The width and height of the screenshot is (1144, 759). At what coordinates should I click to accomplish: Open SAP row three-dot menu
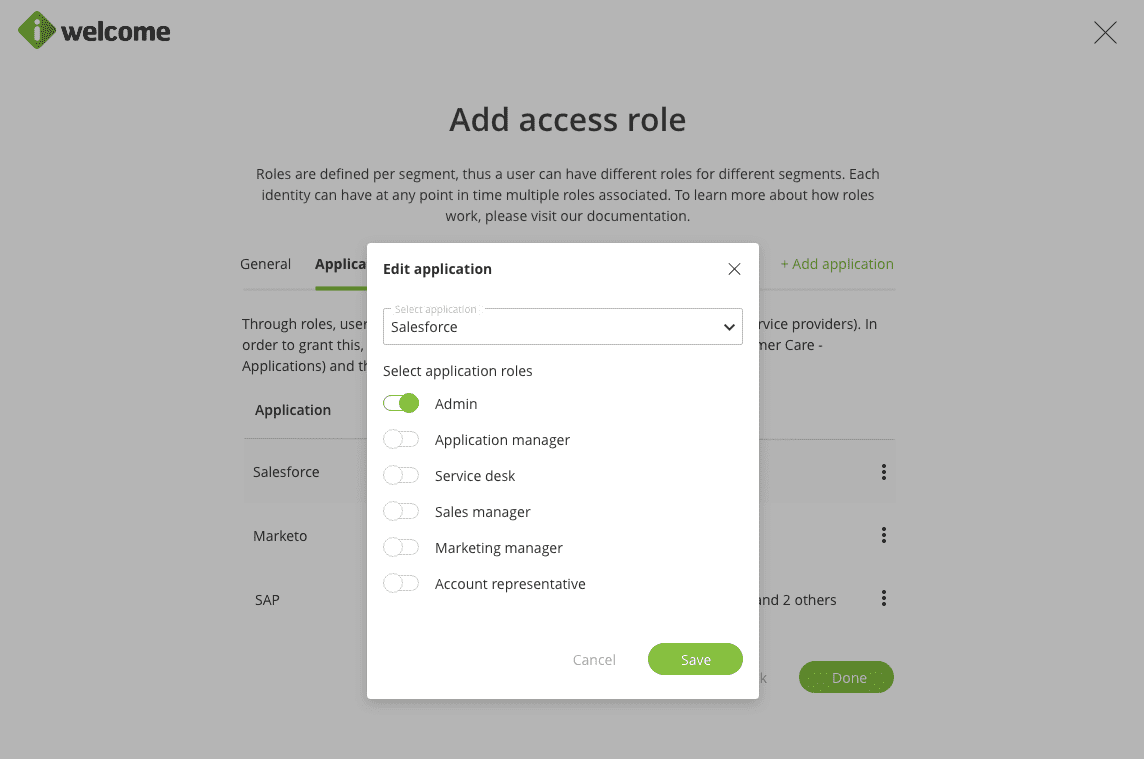click(x=884, y=599)
